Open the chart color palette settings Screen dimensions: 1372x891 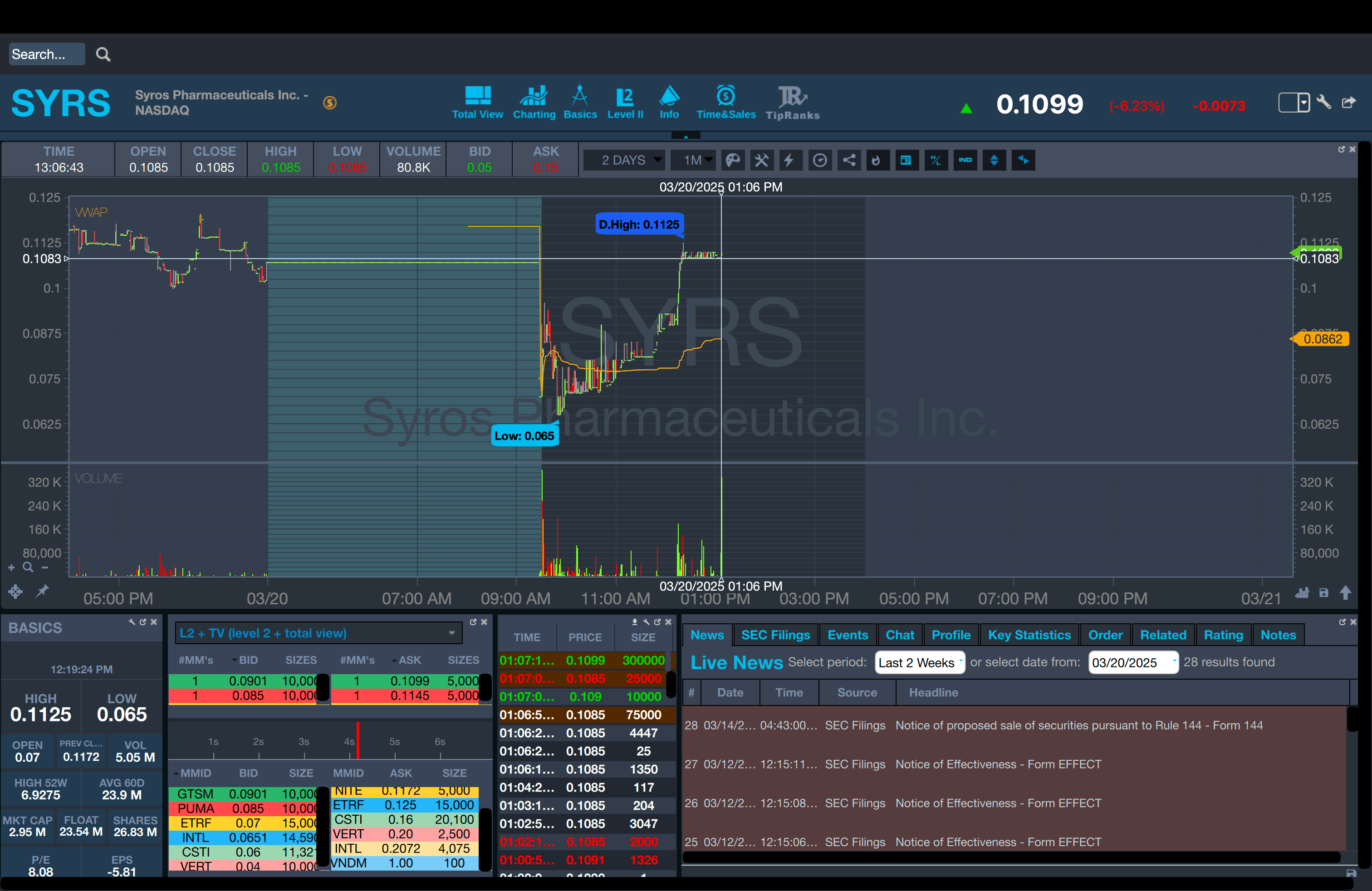732,160
